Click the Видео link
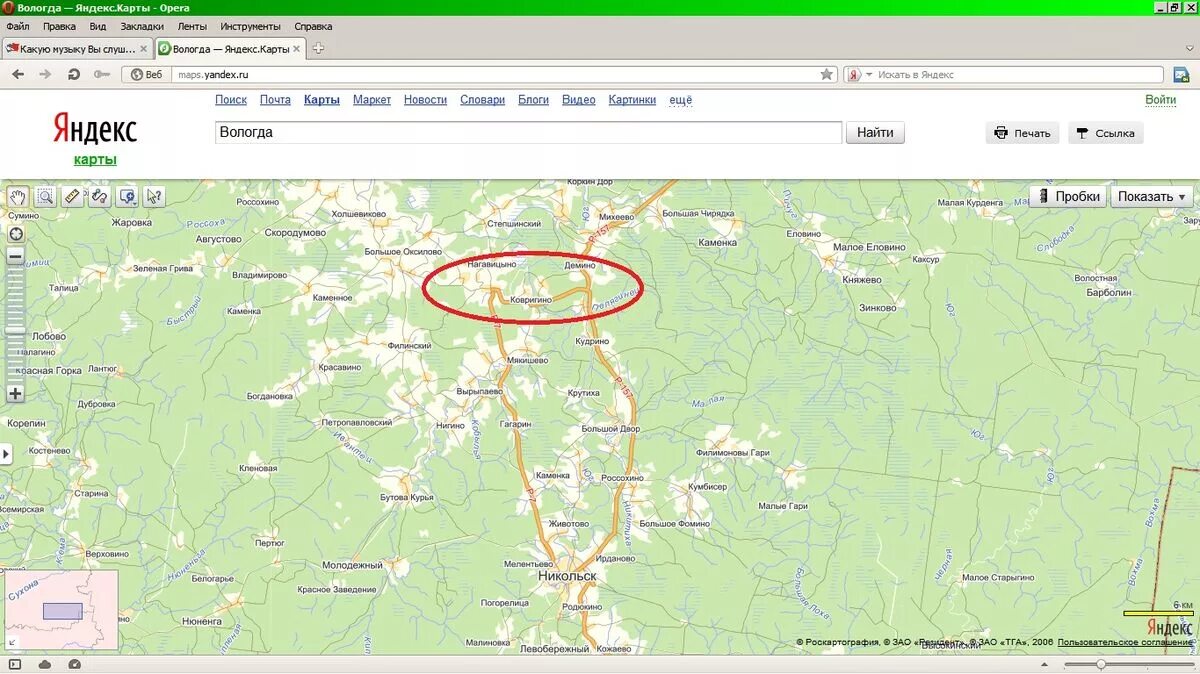 click(578, 100)
